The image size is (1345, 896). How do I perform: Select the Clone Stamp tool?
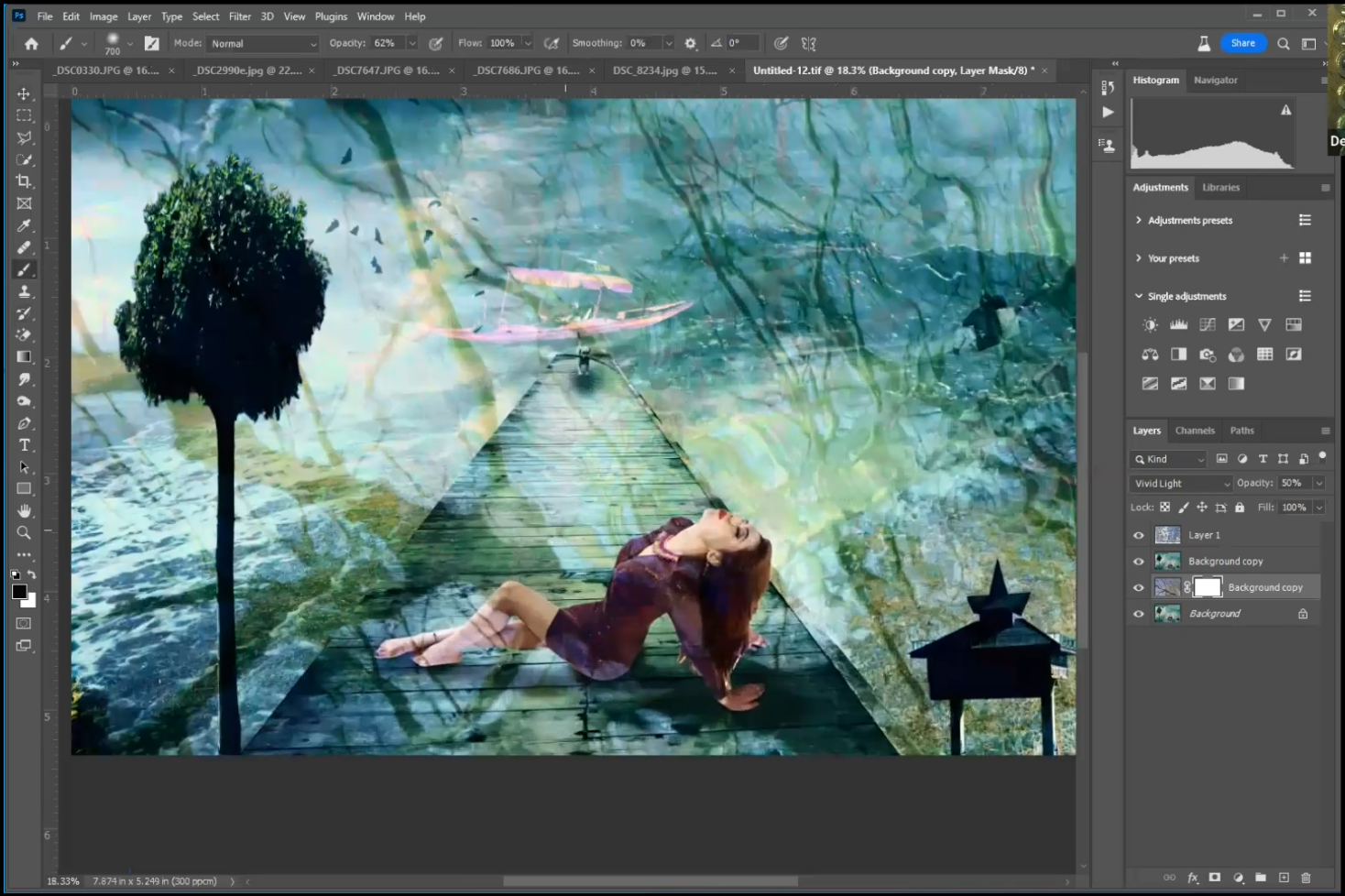[x=24, y=291]
